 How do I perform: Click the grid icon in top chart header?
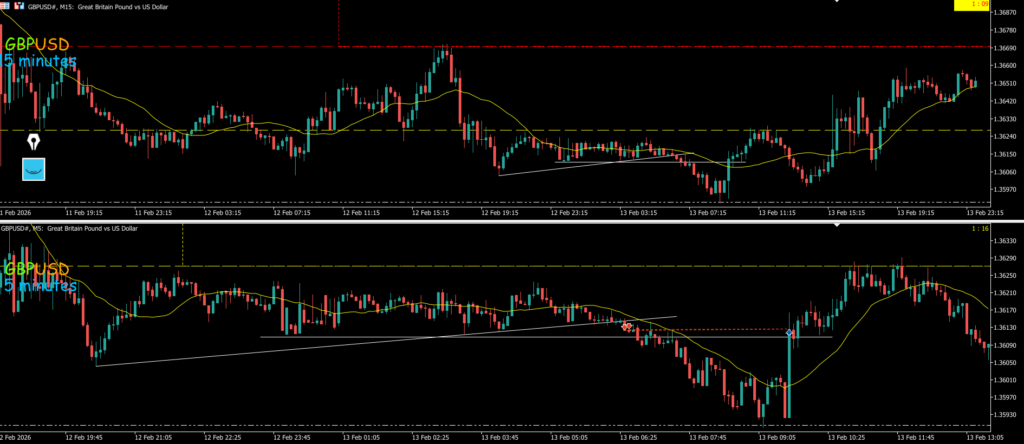point(5,6)
